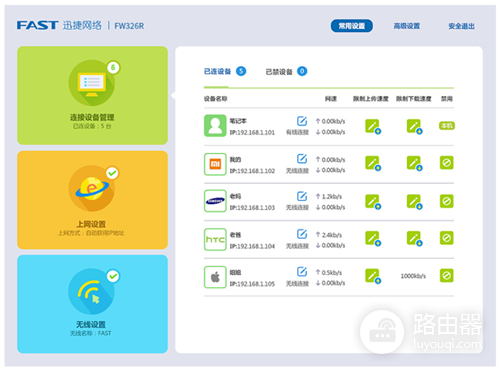
Task: Edit name of Apple device 192.168.1.105
Action: point(302,272)
